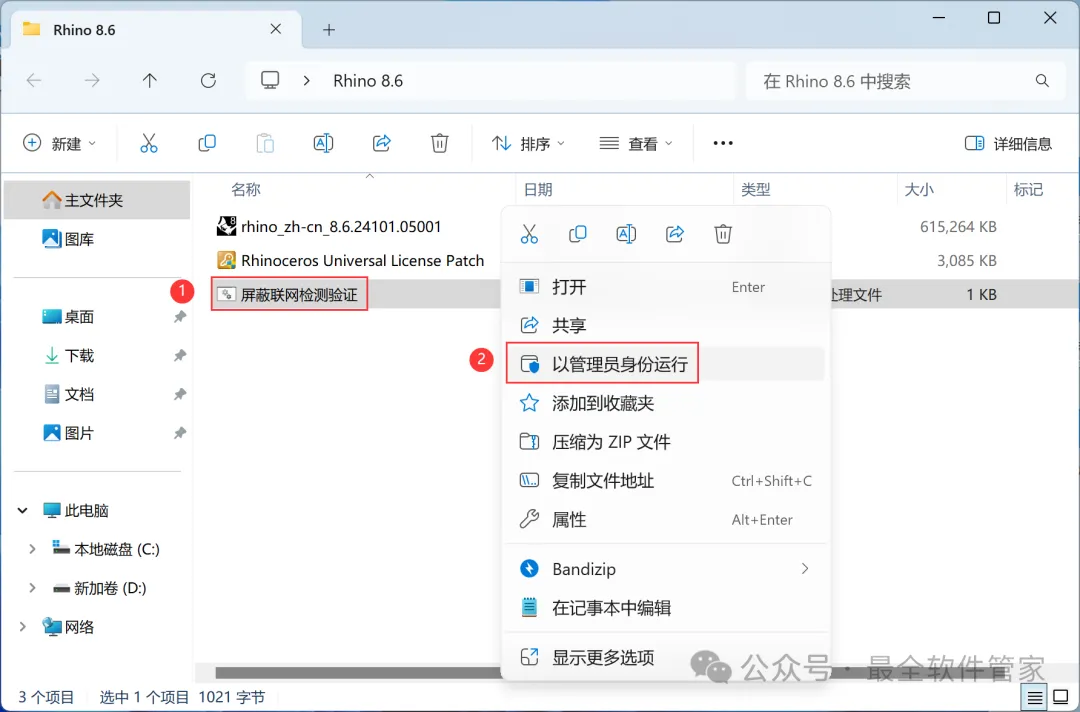Switch to details list view in the status bar
Image resolution: width=1080 pixels, height=712 pixels.
[x=1035, y=698]
